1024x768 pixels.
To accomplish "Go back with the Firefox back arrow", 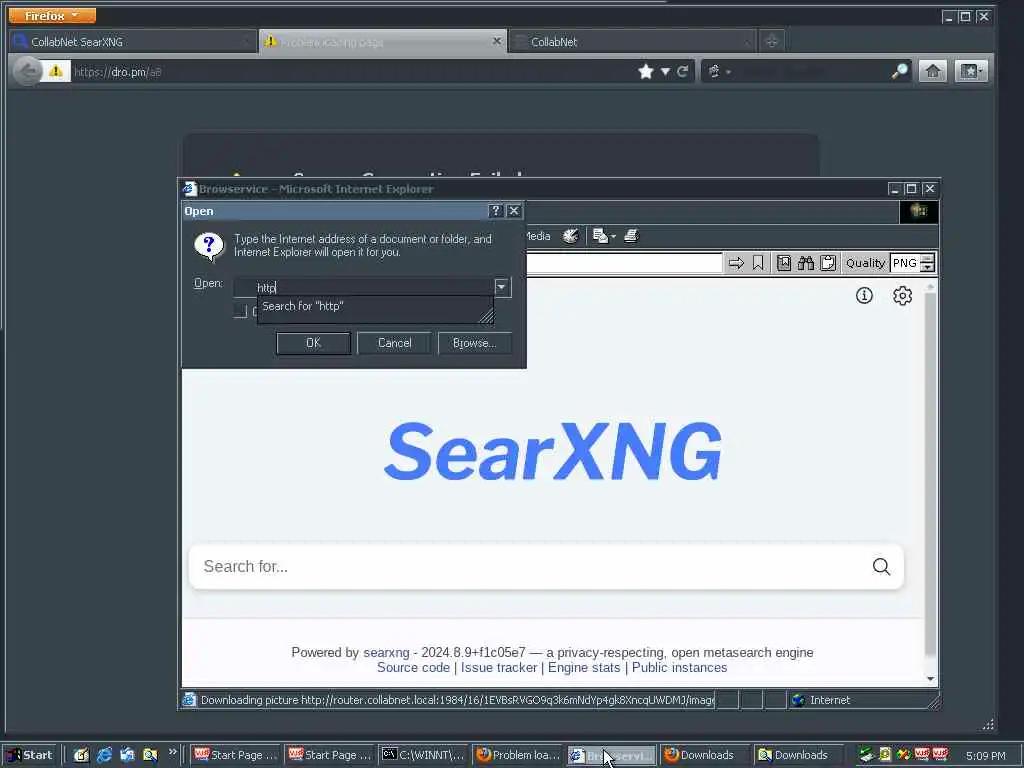I will coord(27,71).
